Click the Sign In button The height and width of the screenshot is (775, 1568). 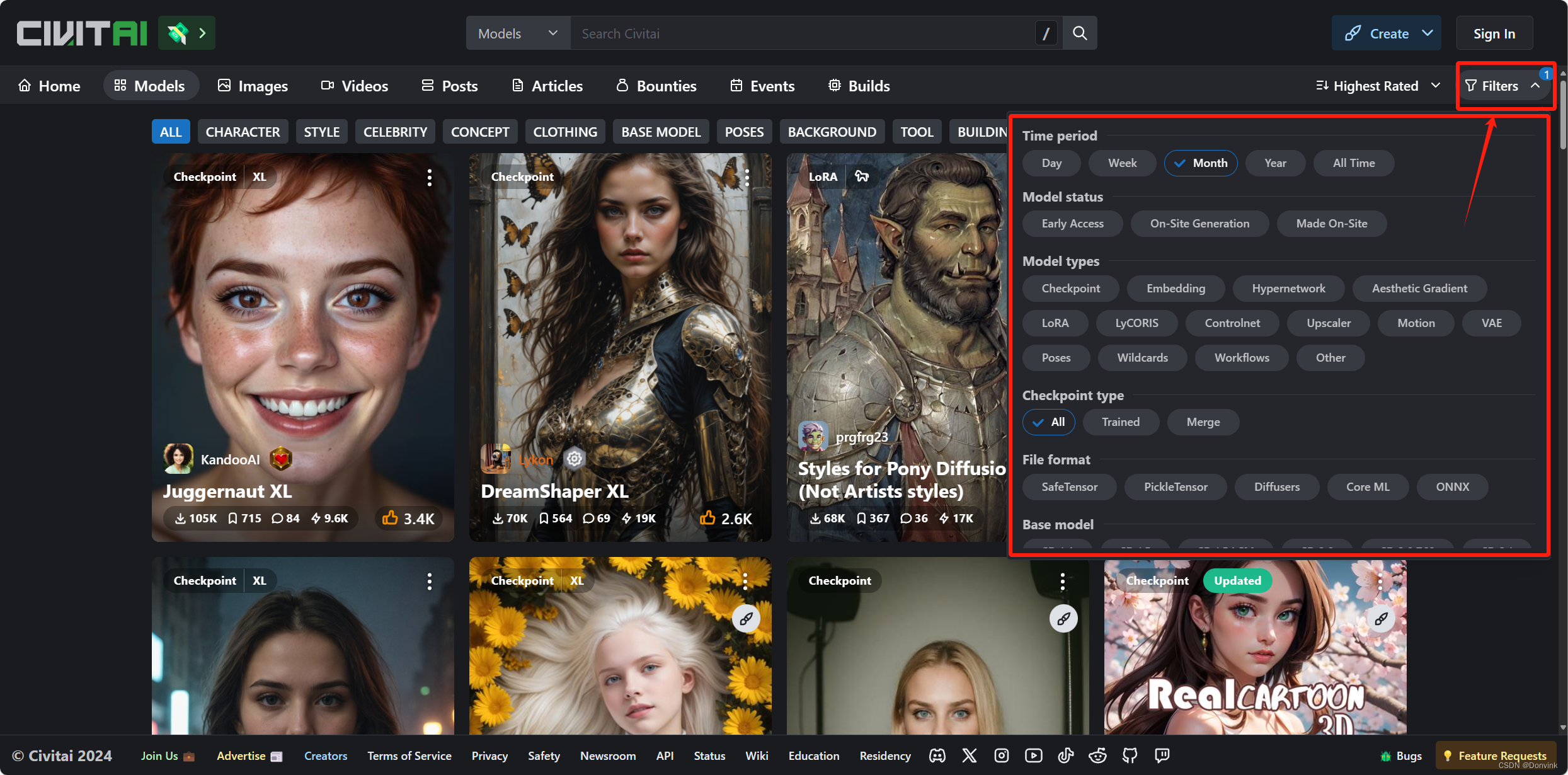tap(1494, 33)
